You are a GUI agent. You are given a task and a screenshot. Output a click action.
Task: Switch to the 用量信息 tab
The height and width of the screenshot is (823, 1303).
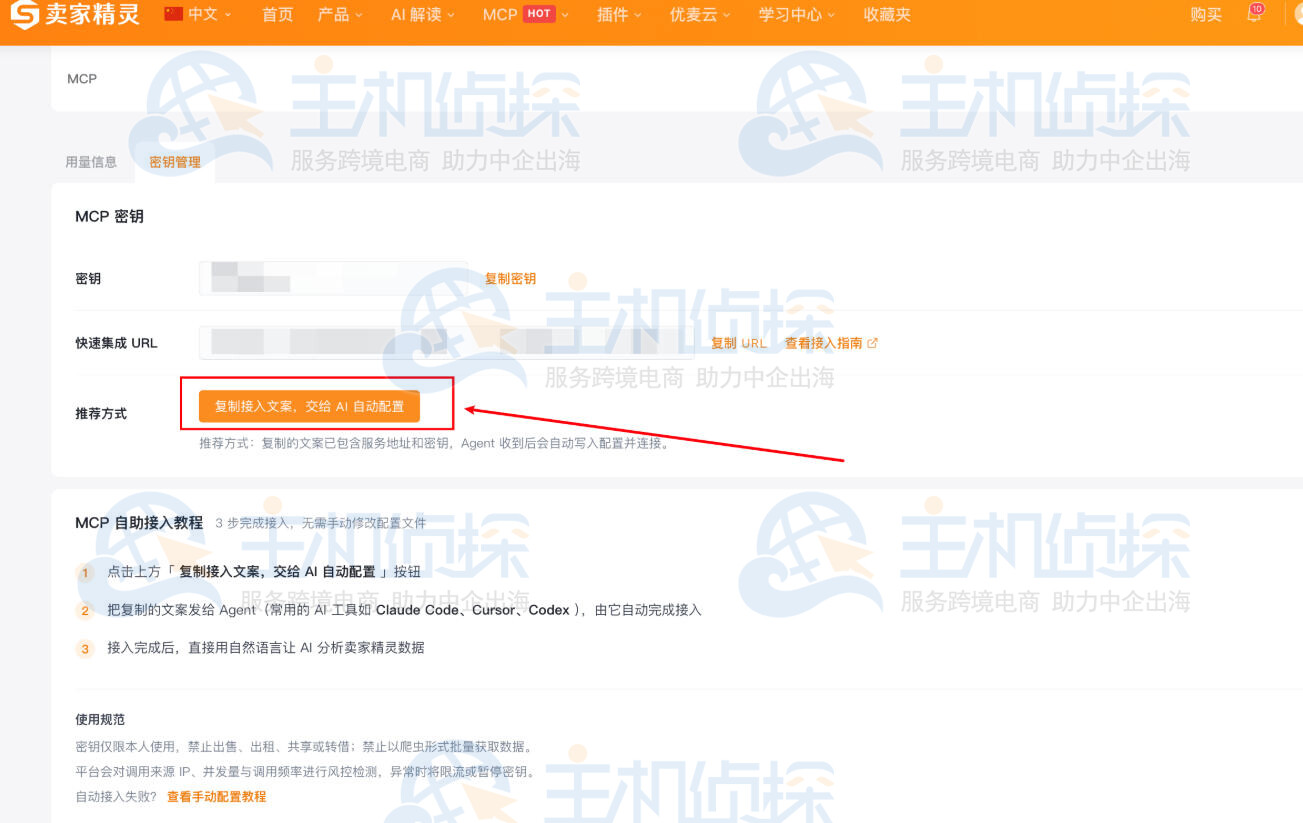91,162
